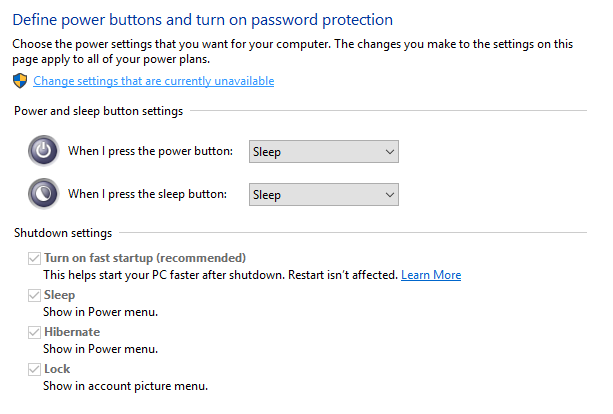
Task: Click the 'Shutdown settings' section header
Action: pyautogui.click(x=62, y=233)
